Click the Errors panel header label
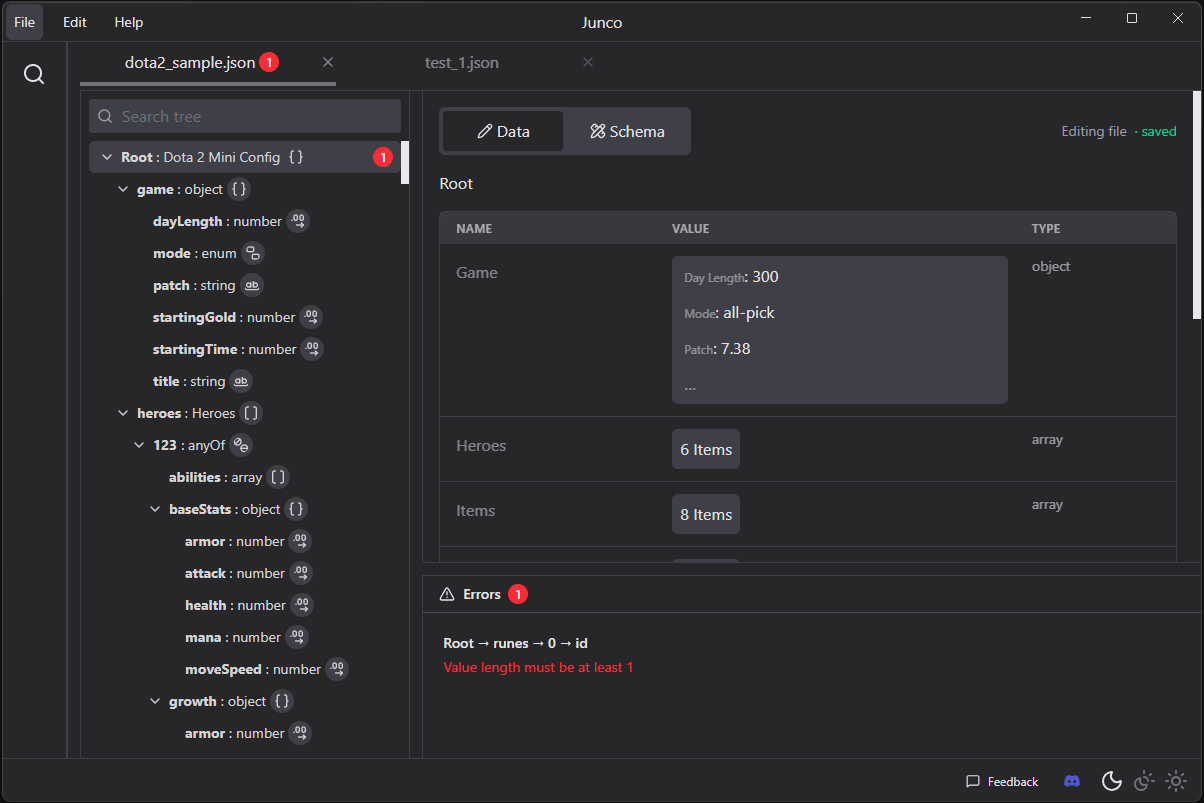Viewport: 1204px width, 803px height. [x=482, y=594]
